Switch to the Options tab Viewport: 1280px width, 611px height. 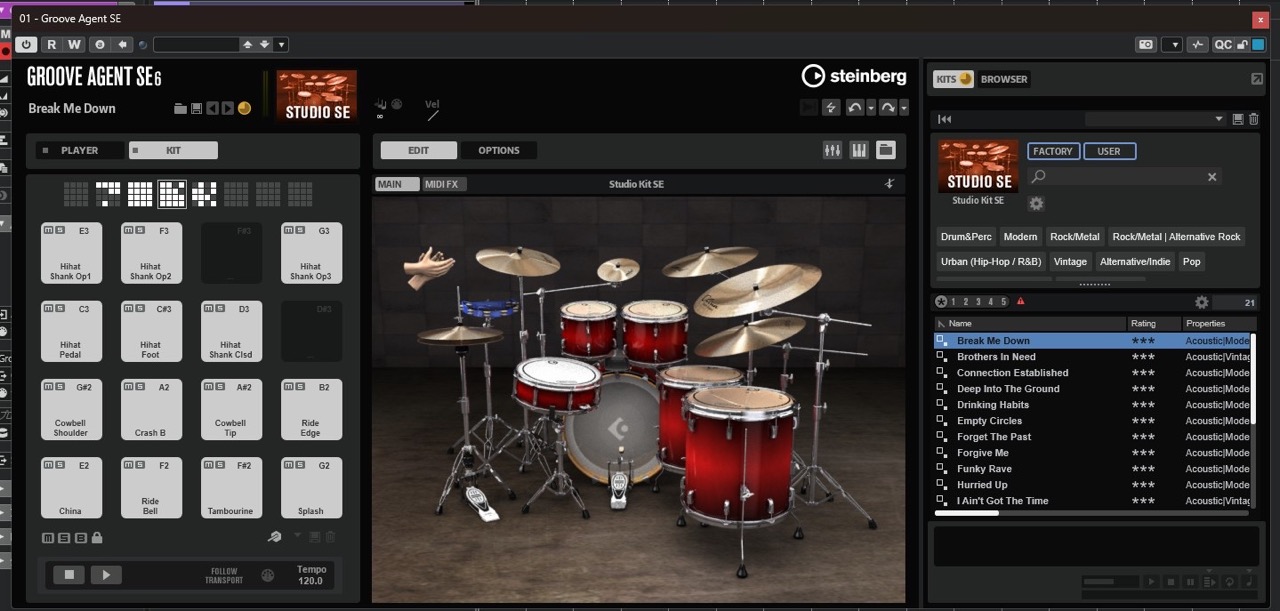(x=498, y=150)
